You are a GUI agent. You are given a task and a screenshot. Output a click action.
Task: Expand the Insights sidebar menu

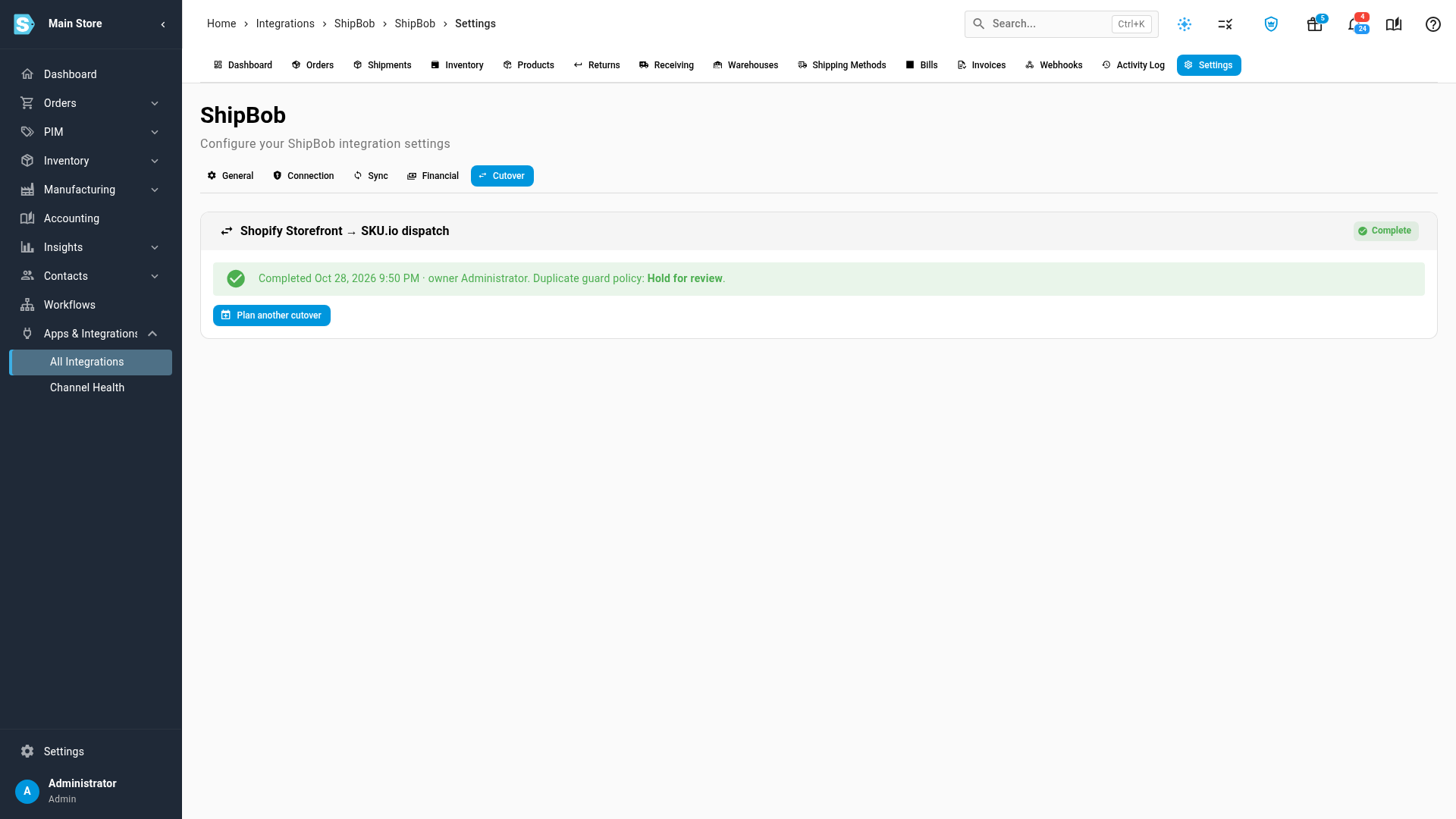click(x=91, y=247)
